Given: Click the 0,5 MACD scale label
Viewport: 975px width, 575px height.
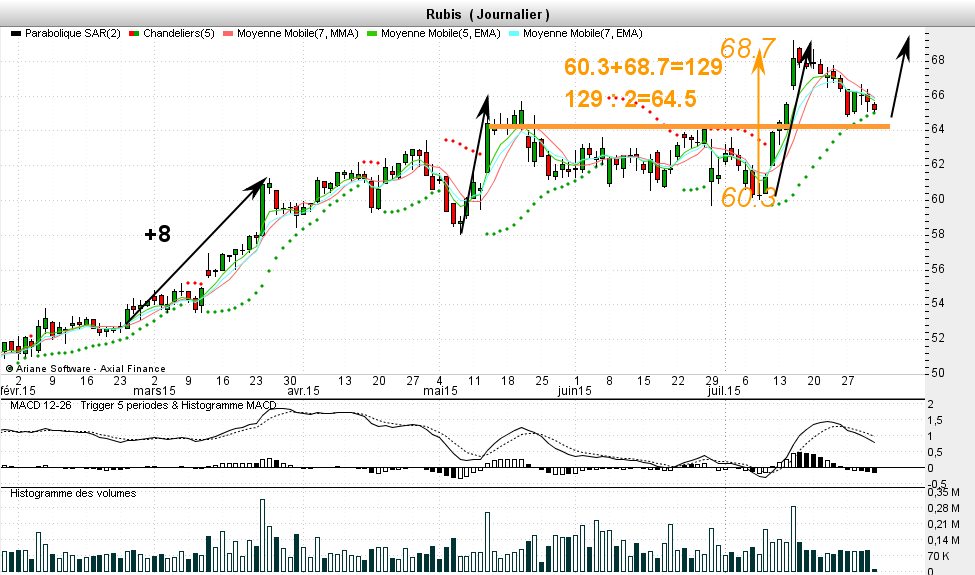Looking at the screenshot, I should tap(935, 453).
